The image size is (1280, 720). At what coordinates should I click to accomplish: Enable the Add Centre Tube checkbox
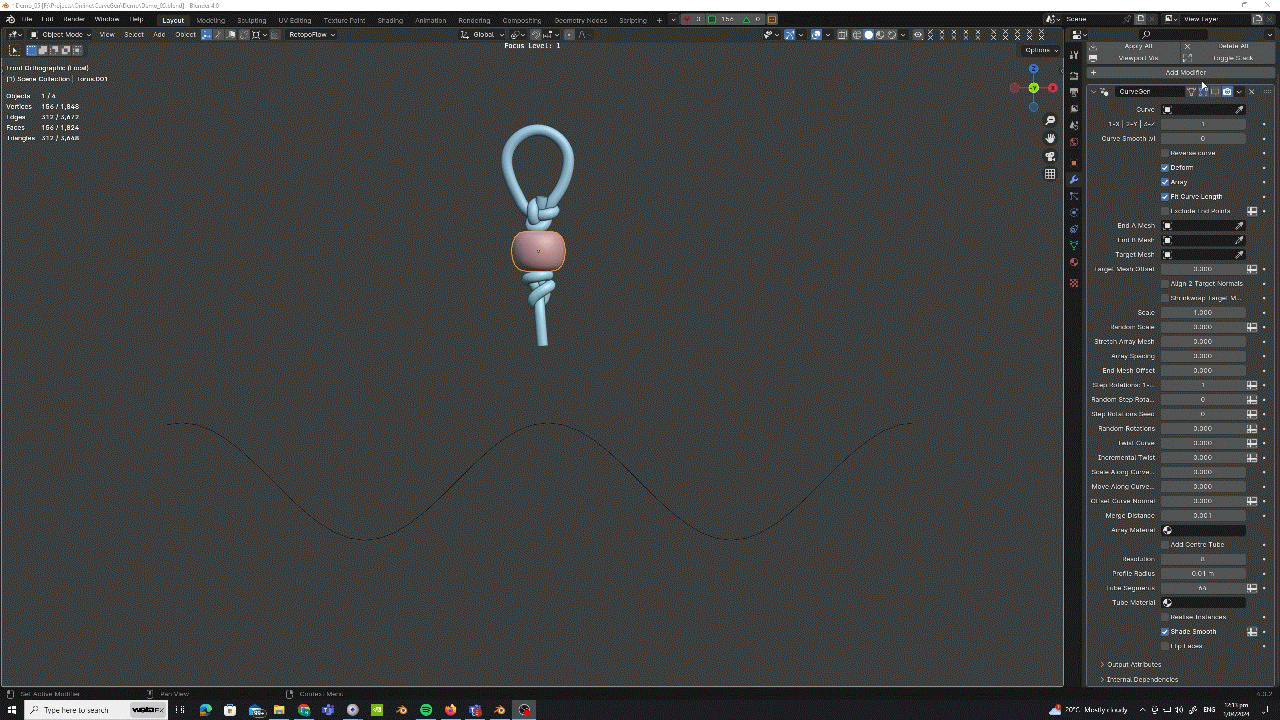pyautogui.click(x=1165, y=545)
